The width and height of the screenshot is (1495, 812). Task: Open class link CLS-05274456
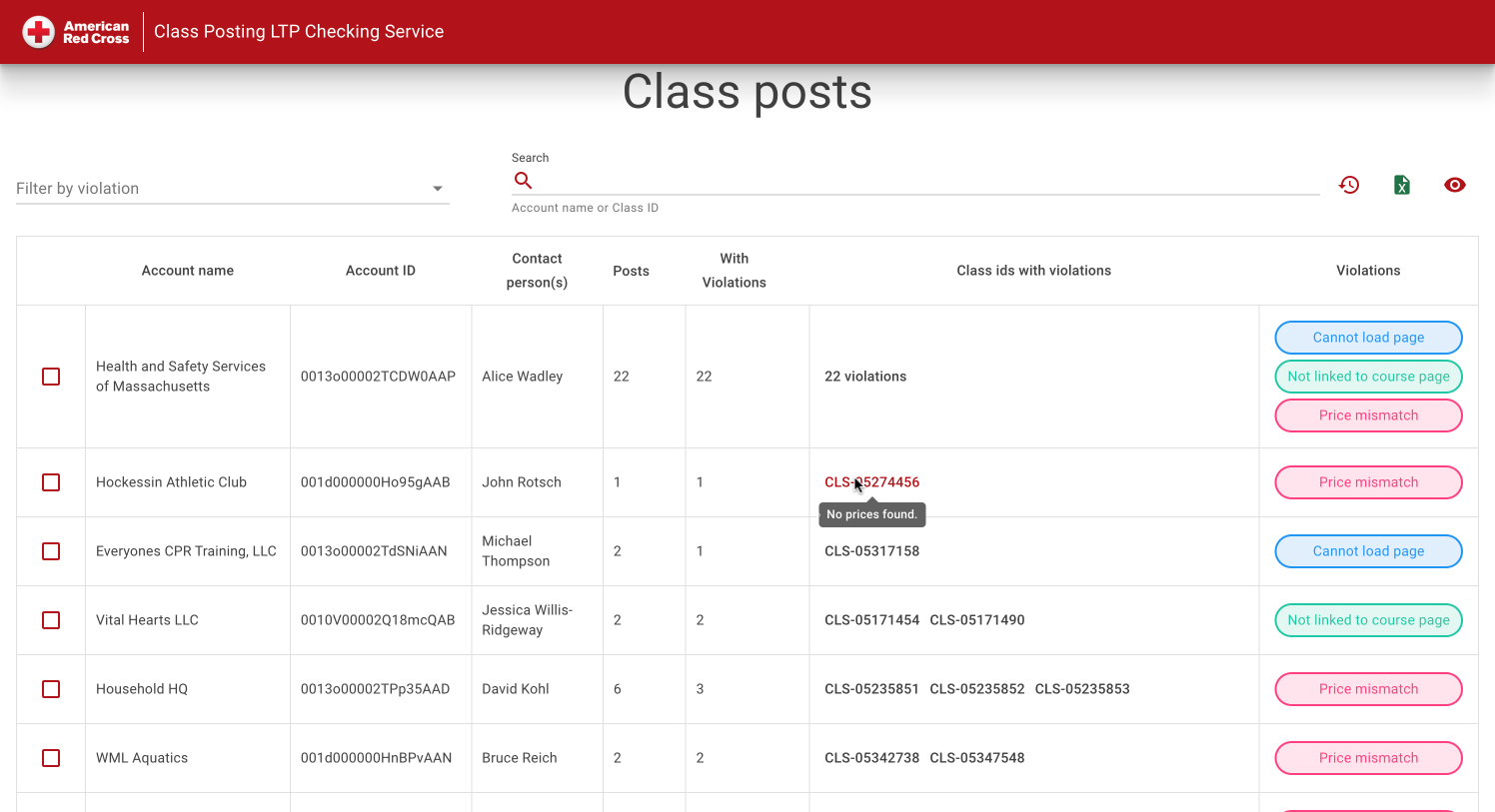pyautogui.click(x=871, y=482)
